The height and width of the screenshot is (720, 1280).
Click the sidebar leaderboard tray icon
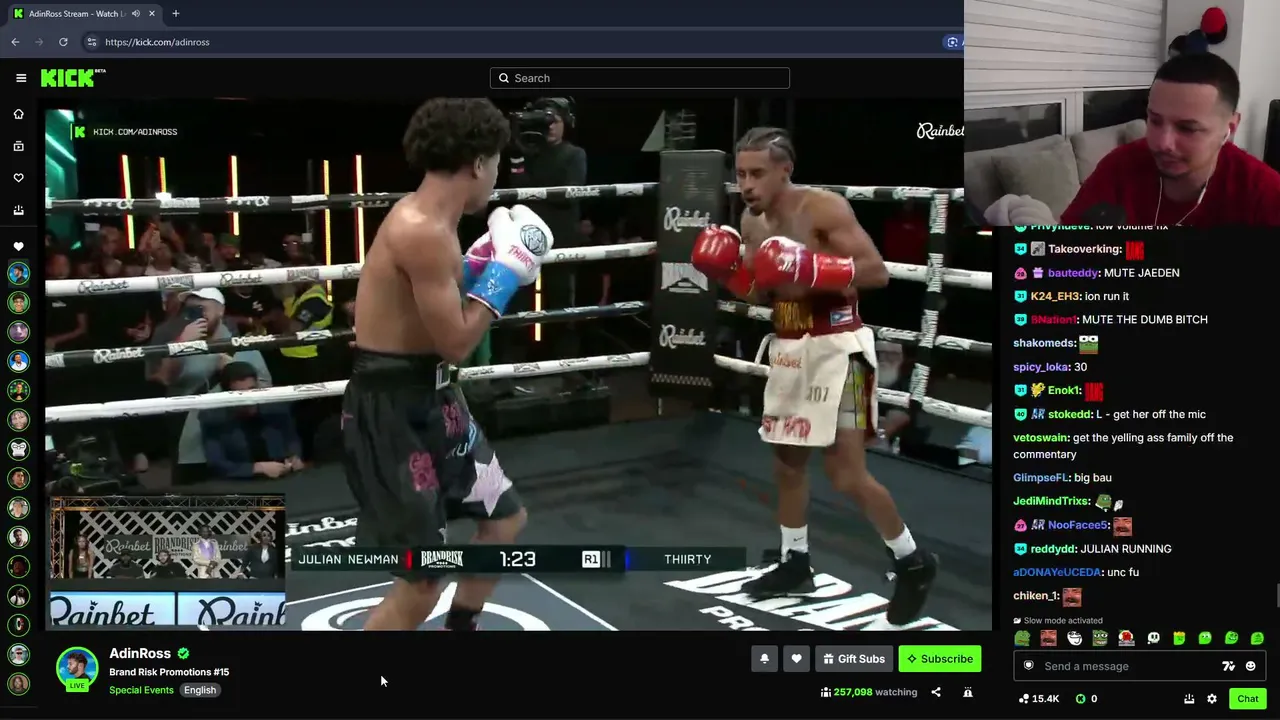(18, 210)
